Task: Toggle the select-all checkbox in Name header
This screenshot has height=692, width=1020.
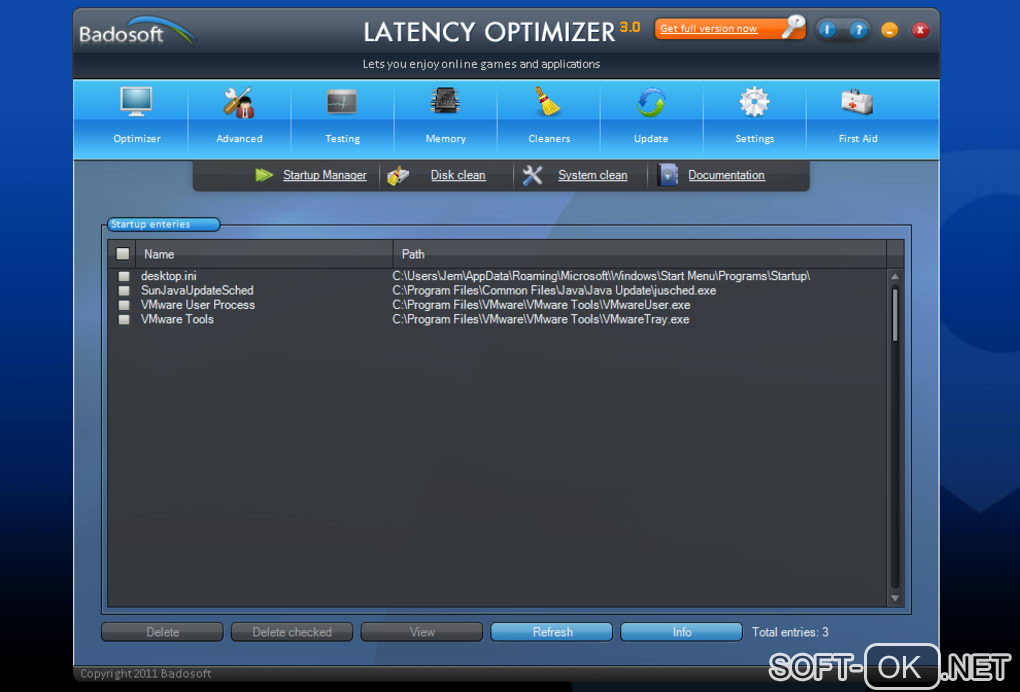Action: [x=122, y=254]
